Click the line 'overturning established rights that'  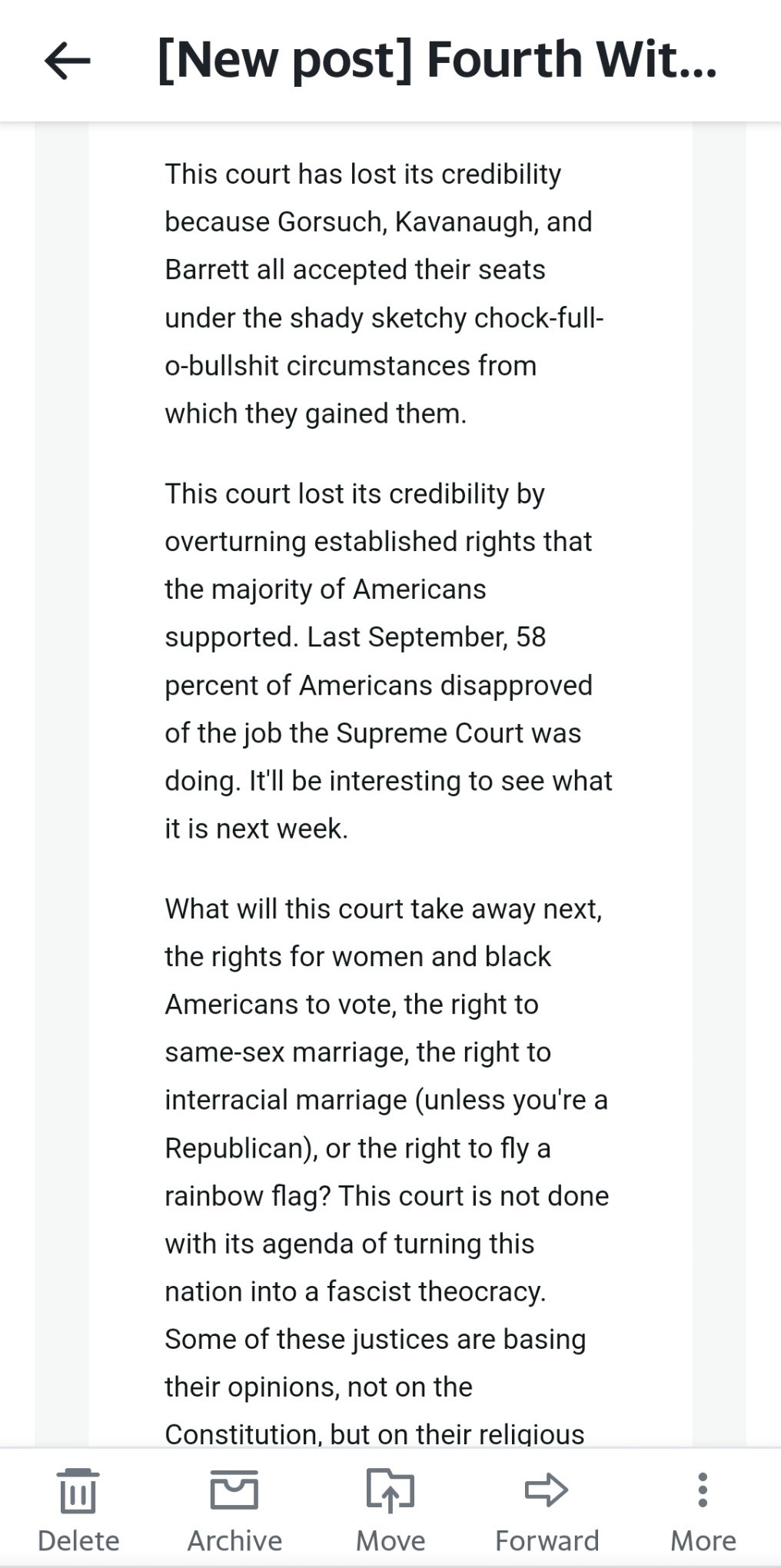click(x=378, y=542)
